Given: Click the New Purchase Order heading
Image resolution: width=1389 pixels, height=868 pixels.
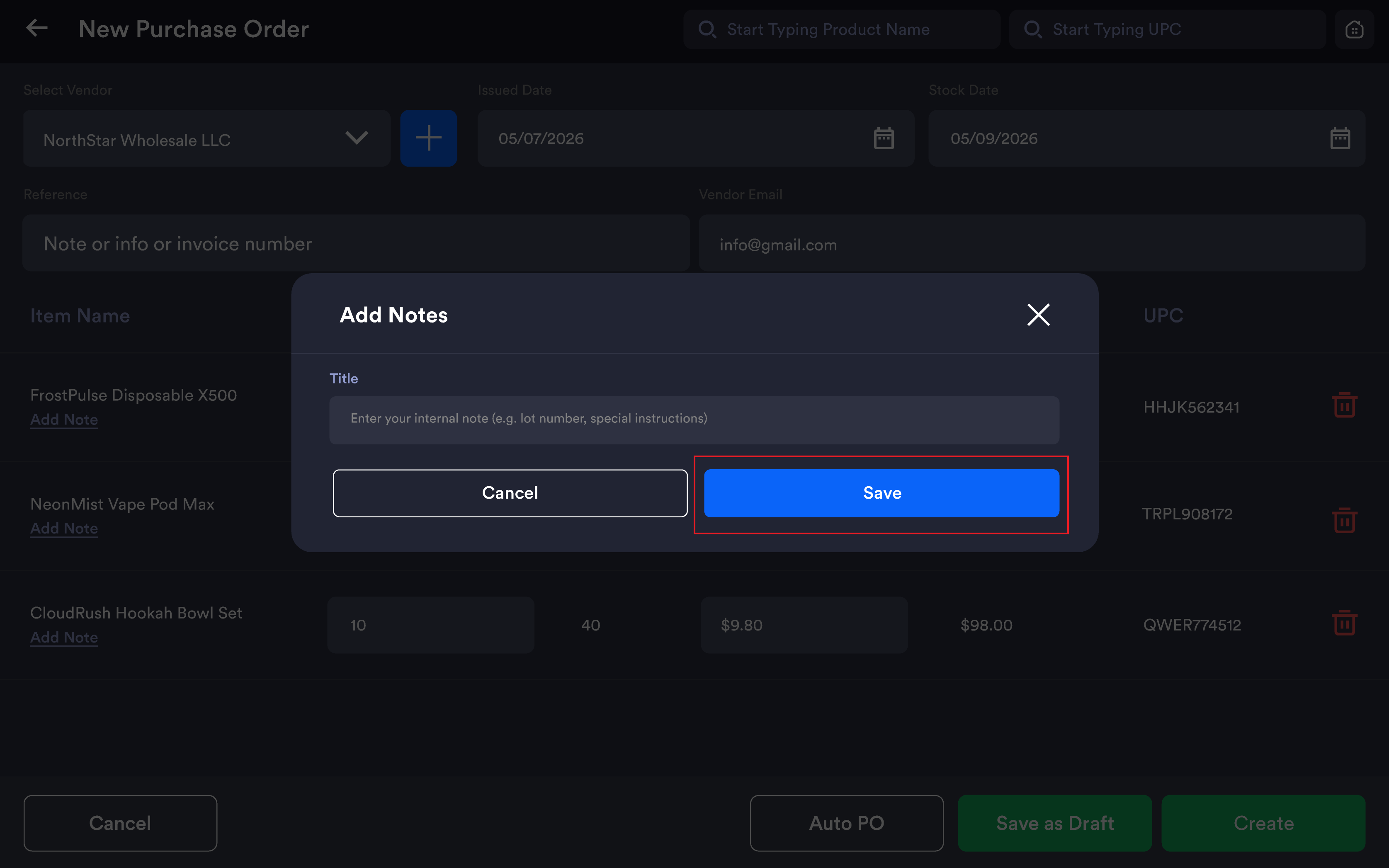Looking at the screenshot, I should coord(194,29).
